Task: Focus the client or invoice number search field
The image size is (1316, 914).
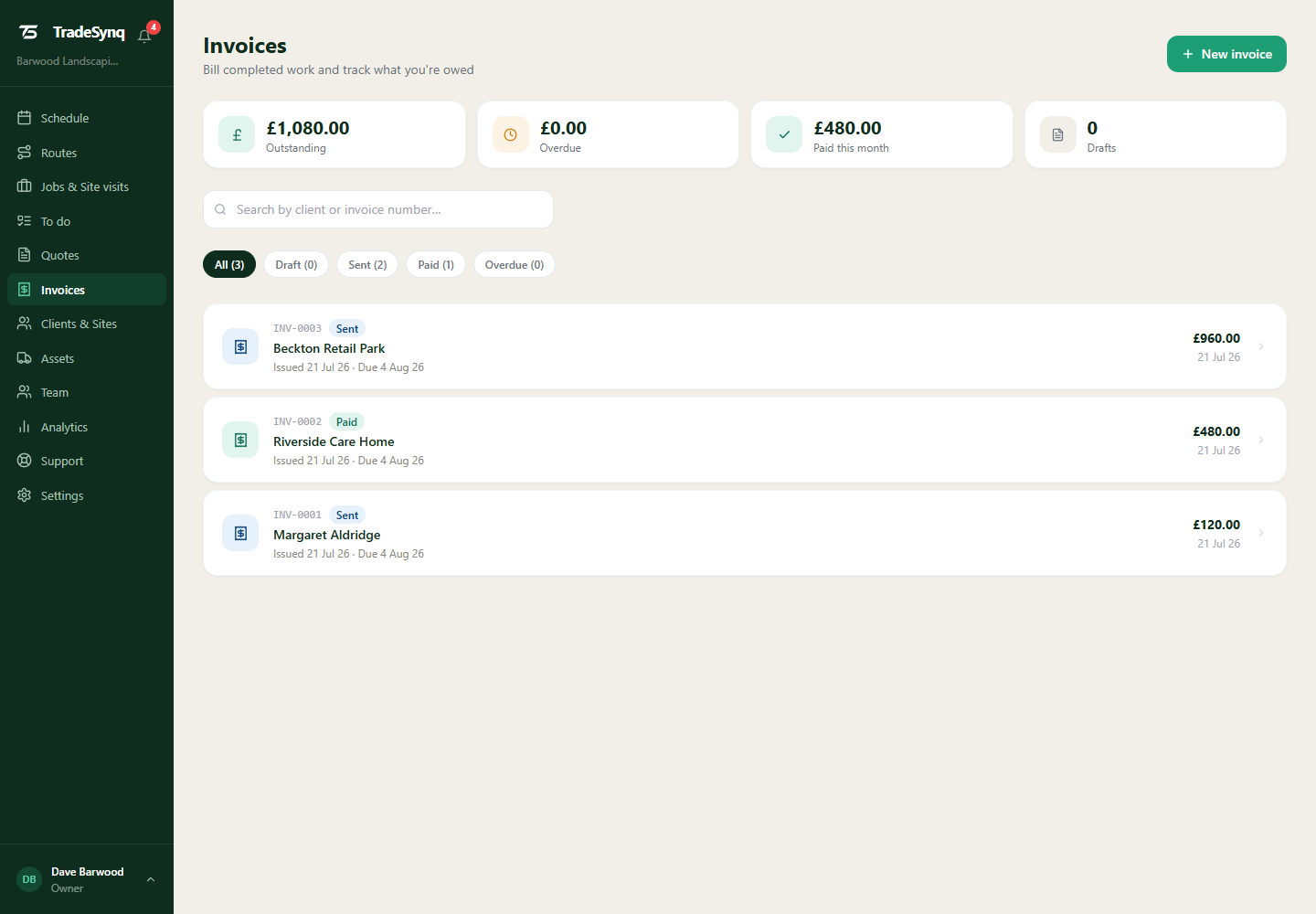Action: (x=378, y=209)
